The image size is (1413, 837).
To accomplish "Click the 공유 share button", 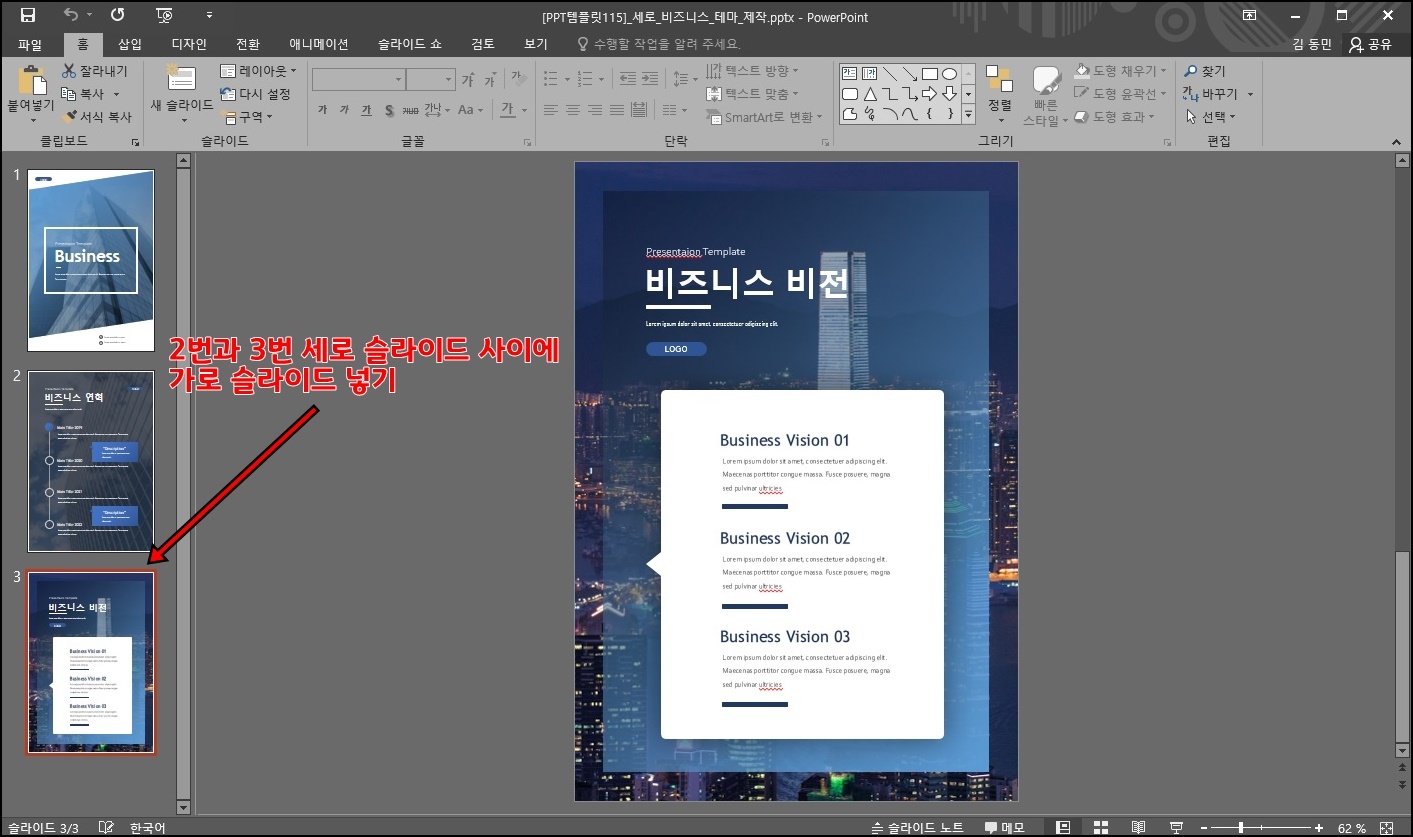I will 1370,44.
